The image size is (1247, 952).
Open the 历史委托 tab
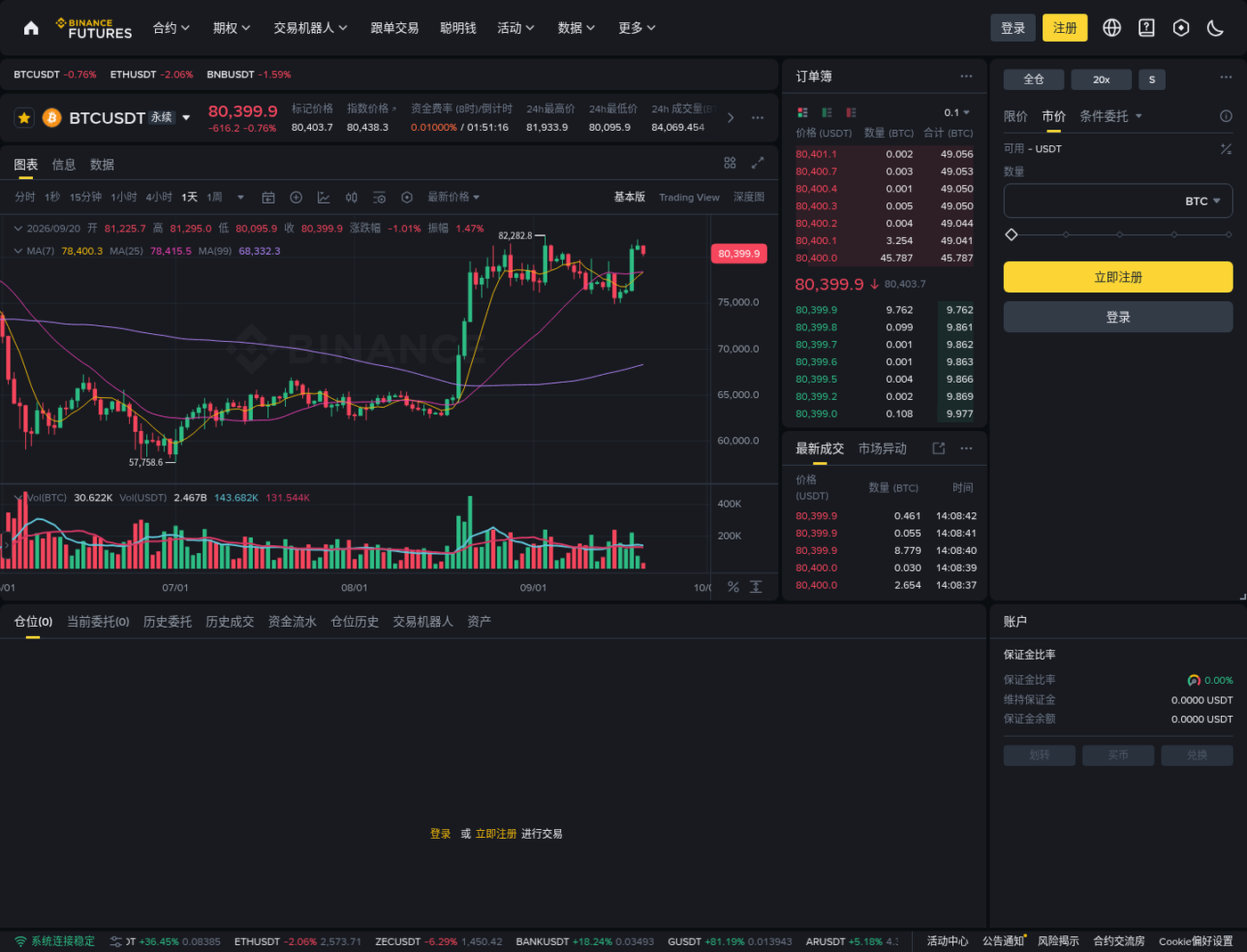[x=167, y=622]
